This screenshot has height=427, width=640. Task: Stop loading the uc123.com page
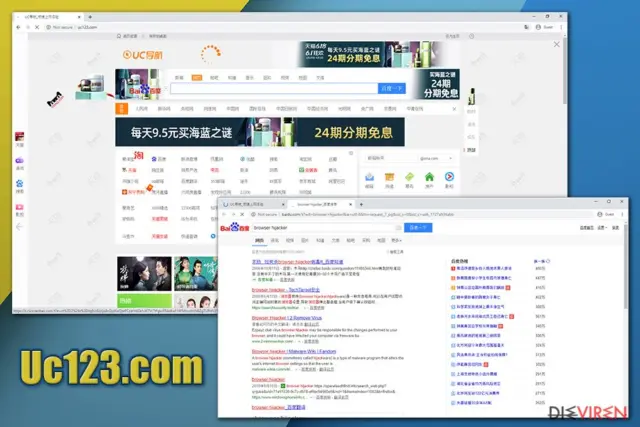37,27
